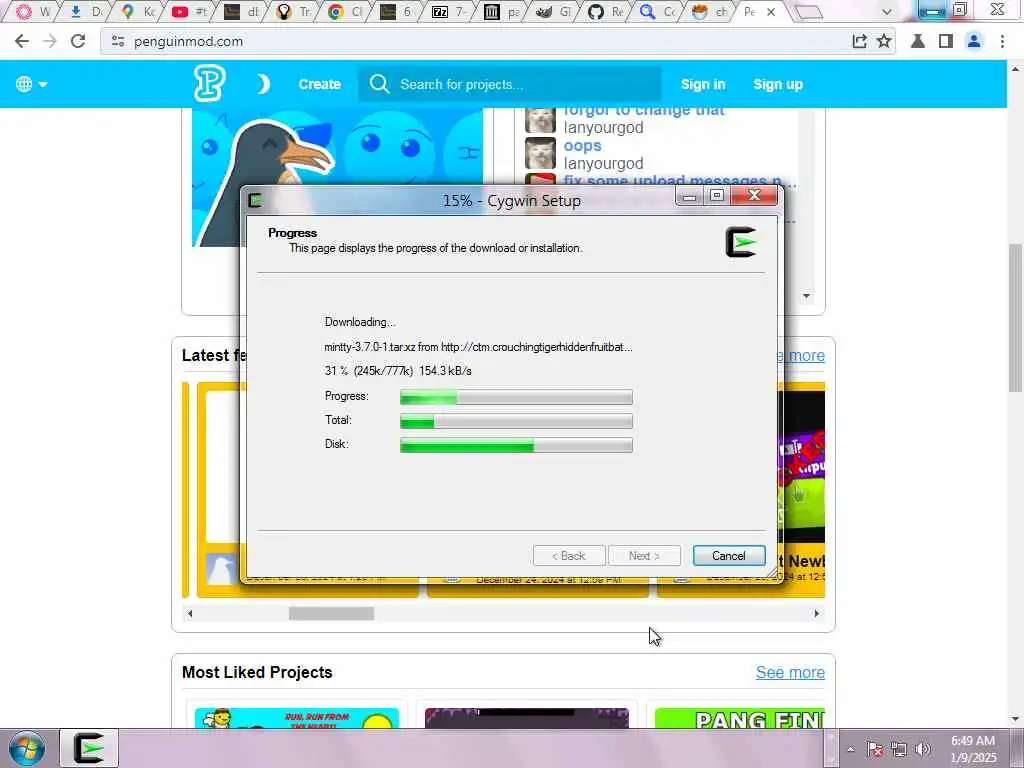
Task: Open the network tray icon
Action: 899,749
